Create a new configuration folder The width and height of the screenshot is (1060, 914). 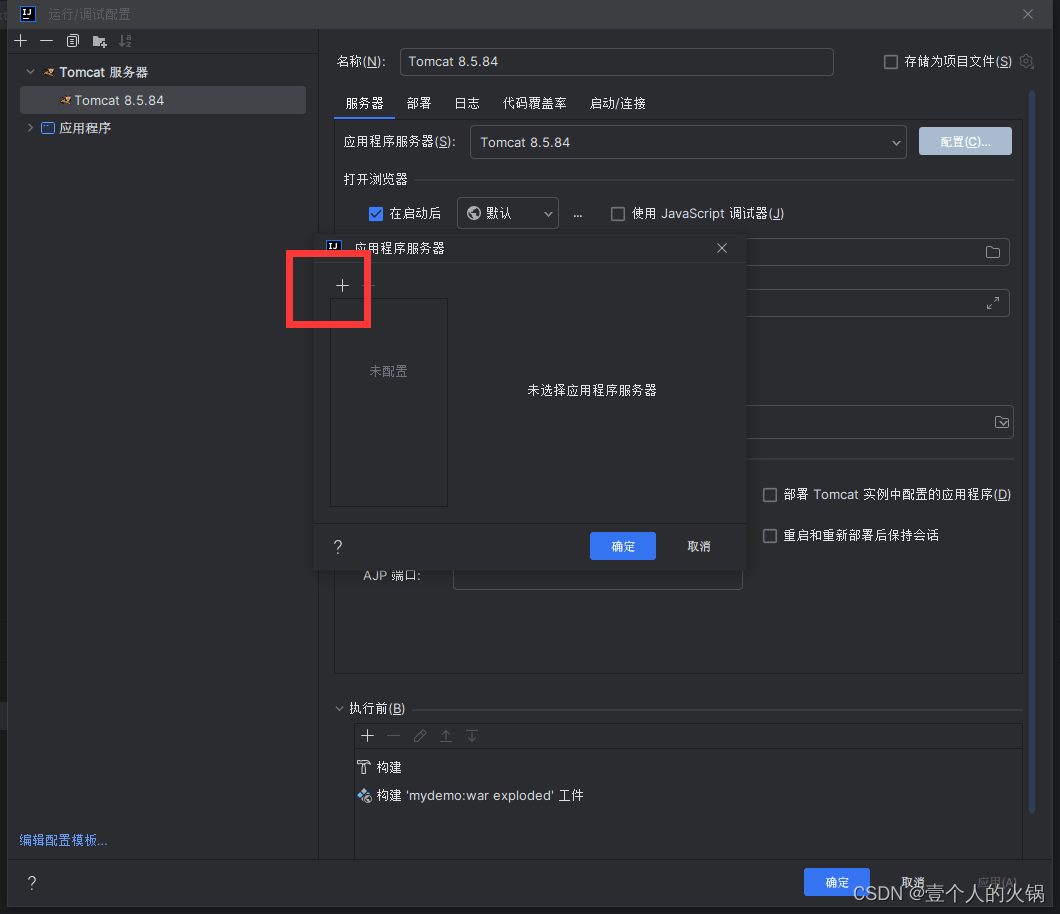coord(99,41)
